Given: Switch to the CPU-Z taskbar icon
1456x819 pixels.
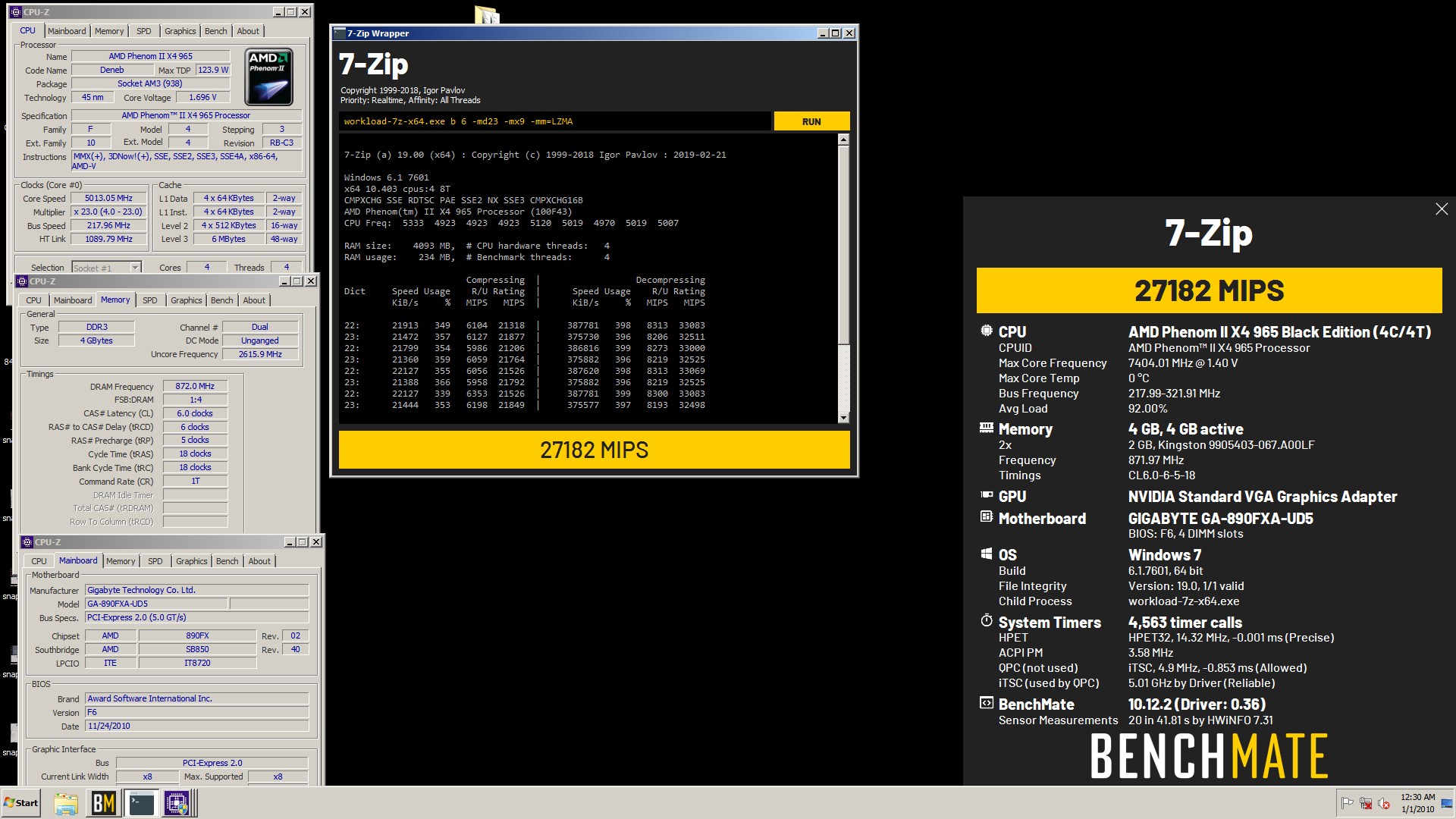Looking at the screenshot, I should click(177, 804).
